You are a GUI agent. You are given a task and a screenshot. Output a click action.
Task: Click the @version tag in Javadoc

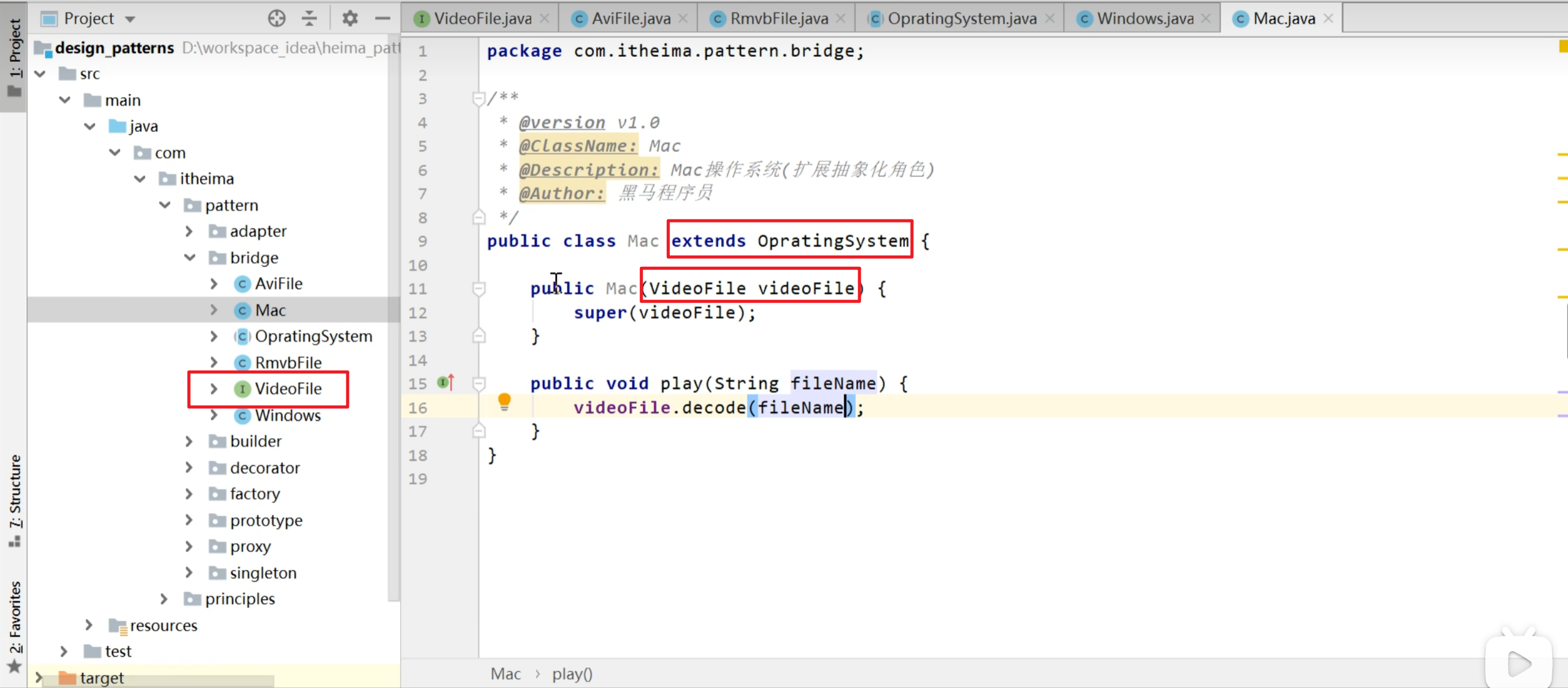coord(562,122)
